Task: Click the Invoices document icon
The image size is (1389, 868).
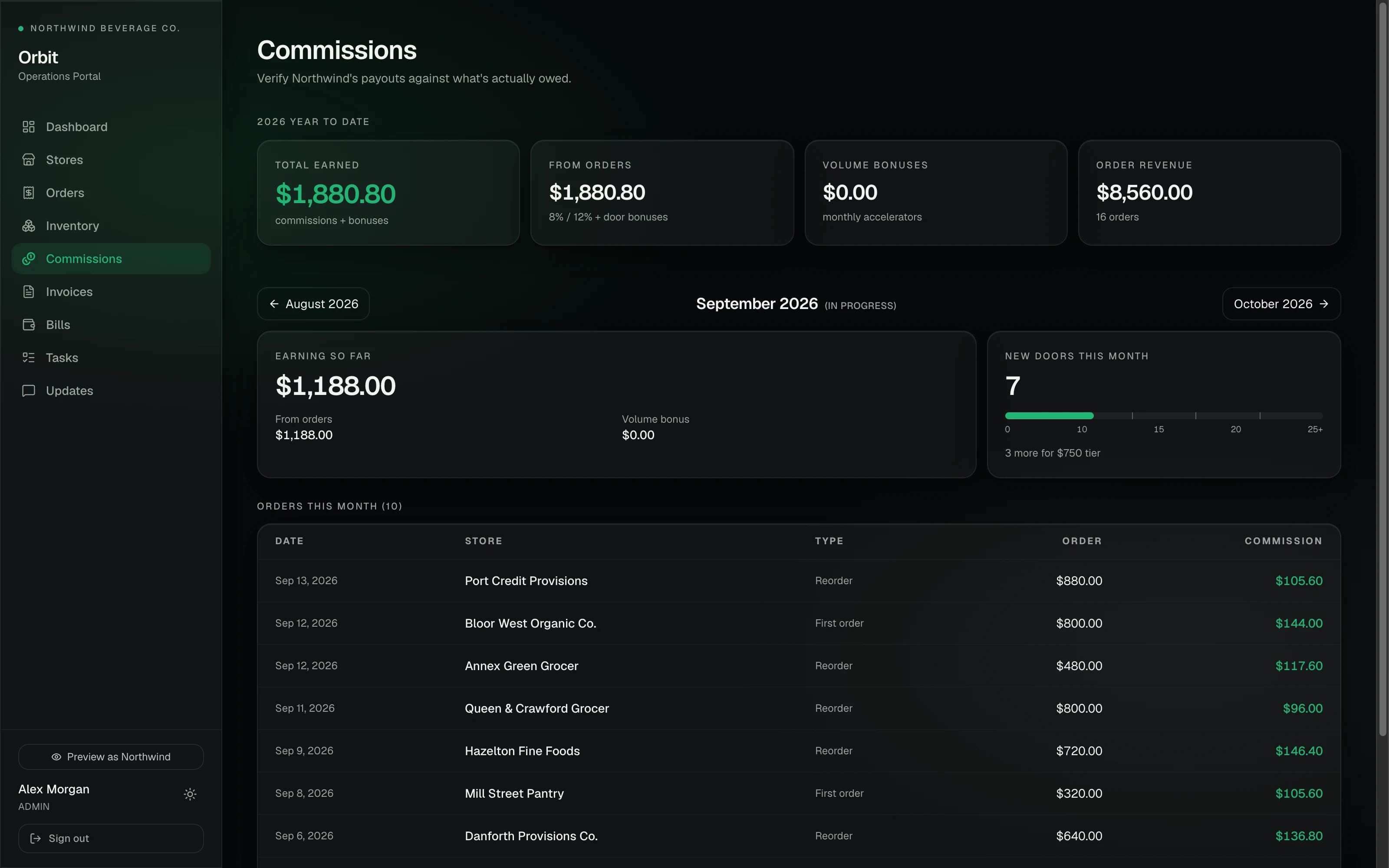Action: point(29,292)
